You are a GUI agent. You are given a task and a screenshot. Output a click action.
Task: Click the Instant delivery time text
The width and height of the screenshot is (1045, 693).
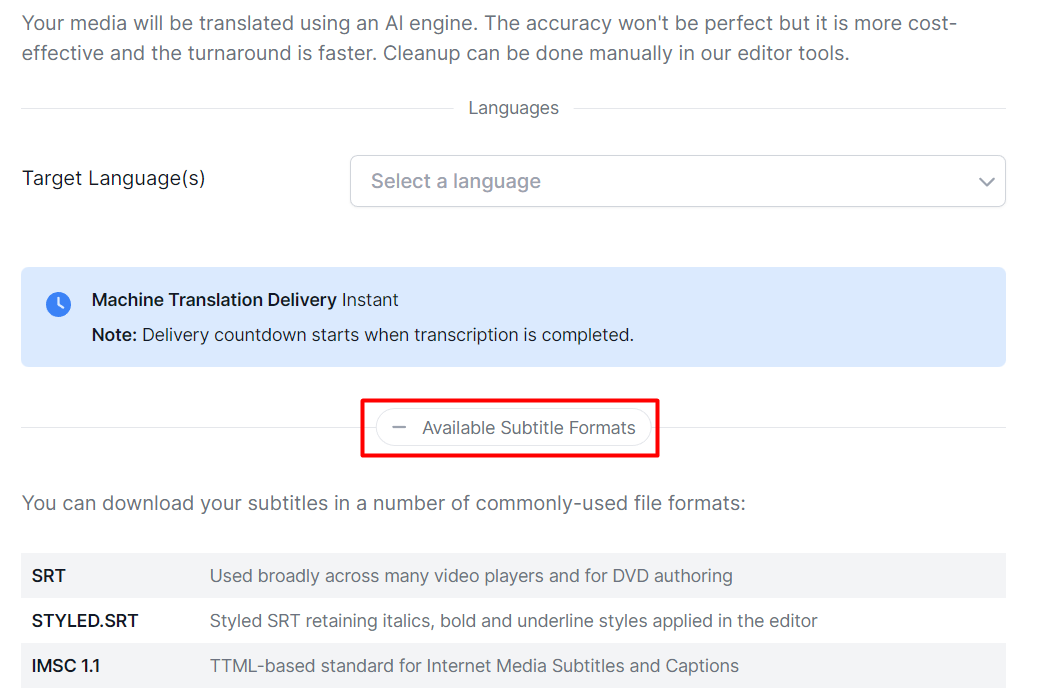(x=370, y=300)
